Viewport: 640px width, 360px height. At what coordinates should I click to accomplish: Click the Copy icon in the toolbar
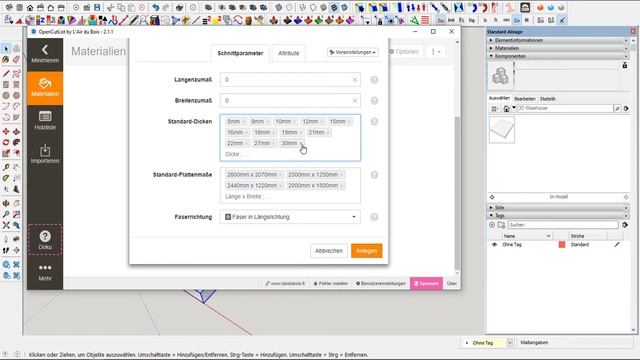(x=121, y=7)
